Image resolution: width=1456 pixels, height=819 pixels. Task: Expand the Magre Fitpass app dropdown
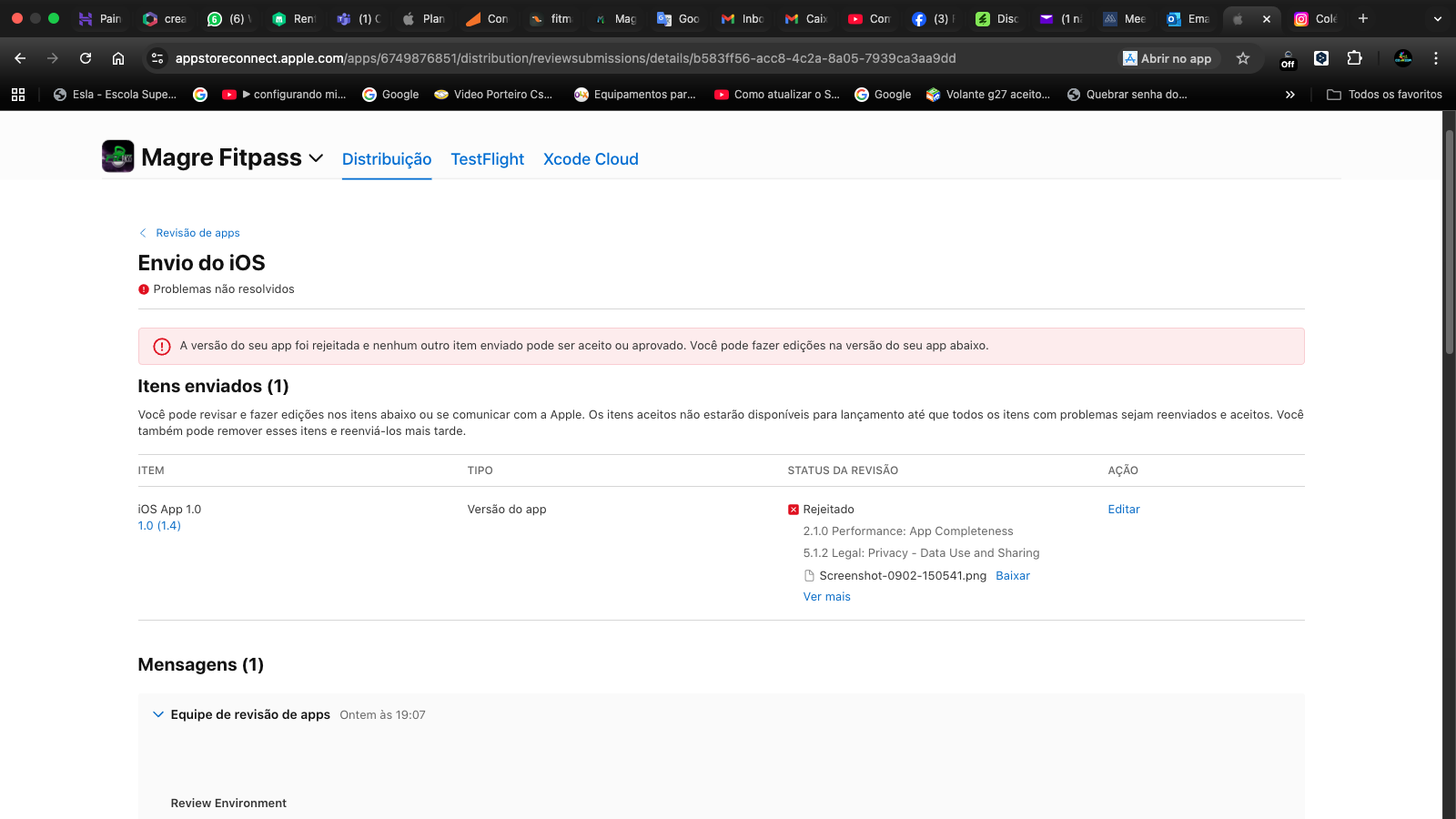pos(316,157)
